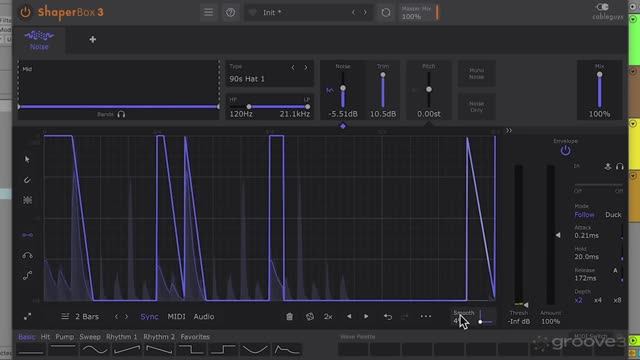Select the pointer selection tool
The width and height of the screenshot is (640, 360).
[27, 160]
